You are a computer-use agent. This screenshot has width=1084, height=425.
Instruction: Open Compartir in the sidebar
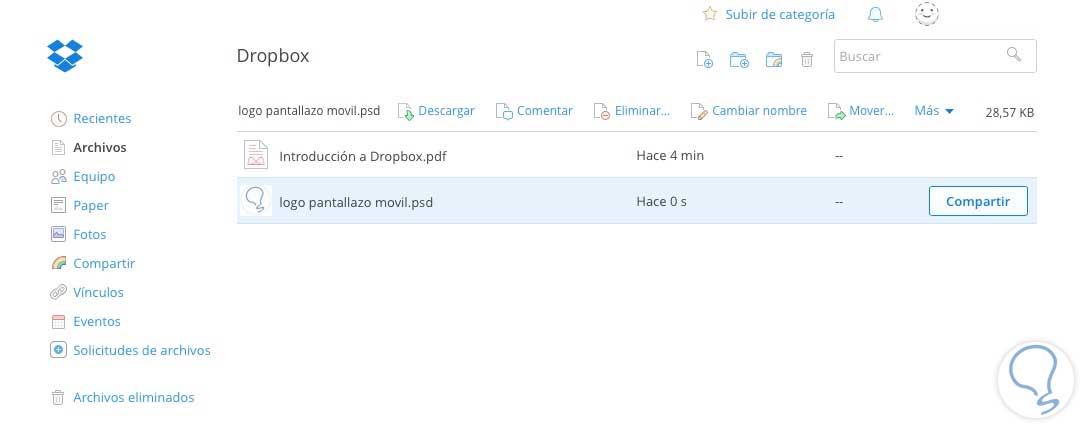(104, 264)
